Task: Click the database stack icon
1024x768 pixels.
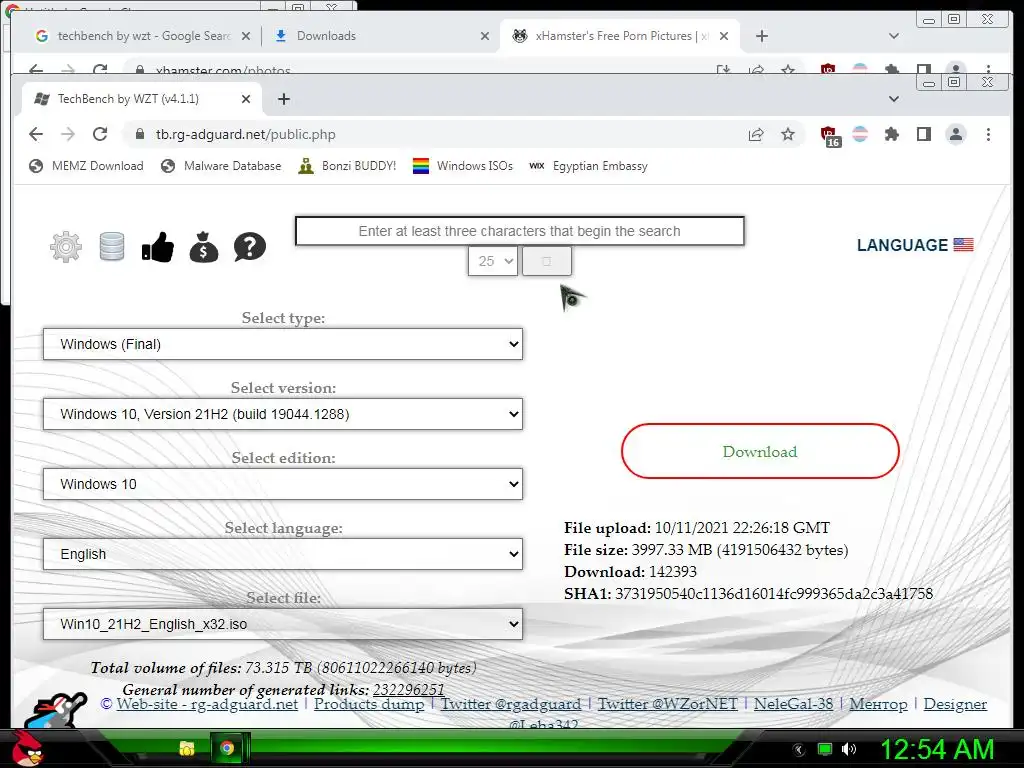Action: tap(112, 247)
